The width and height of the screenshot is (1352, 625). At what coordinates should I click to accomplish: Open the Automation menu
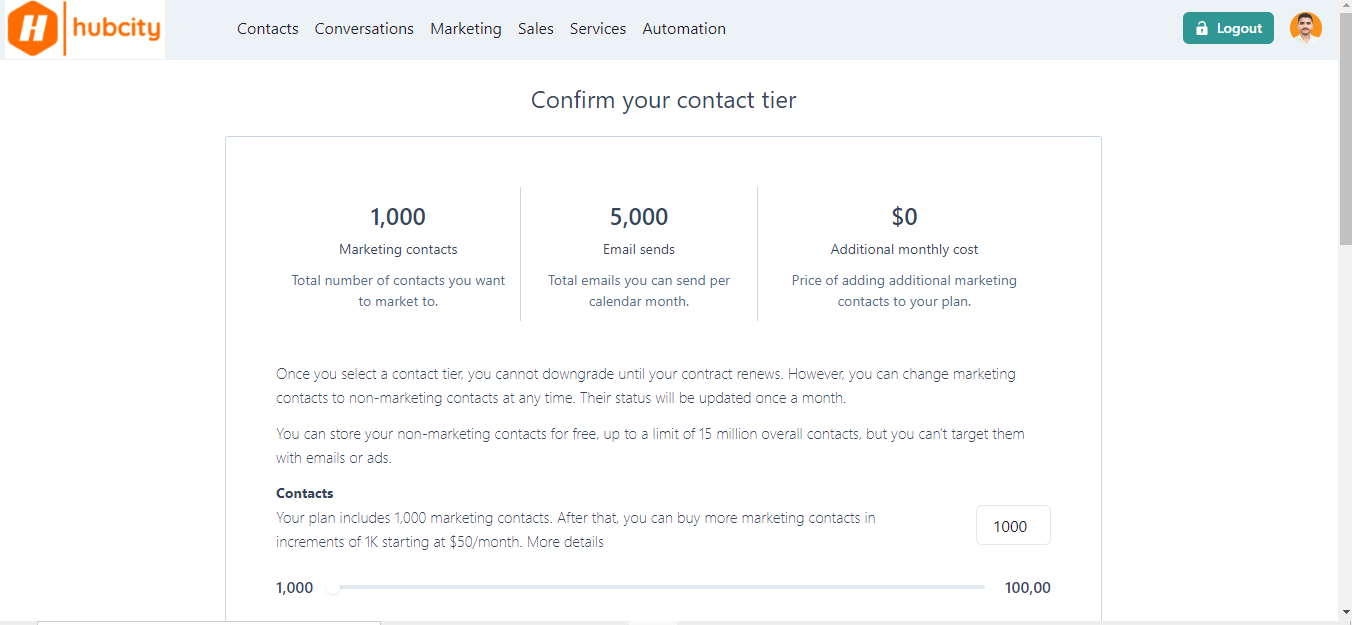(x=684, y=29)
